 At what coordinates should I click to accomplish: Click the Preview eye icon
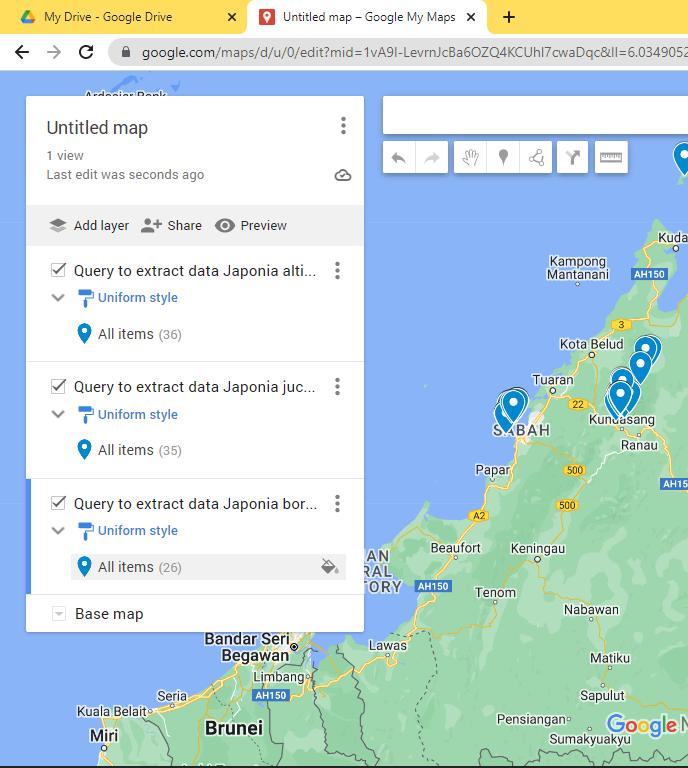tap(225, 225)
